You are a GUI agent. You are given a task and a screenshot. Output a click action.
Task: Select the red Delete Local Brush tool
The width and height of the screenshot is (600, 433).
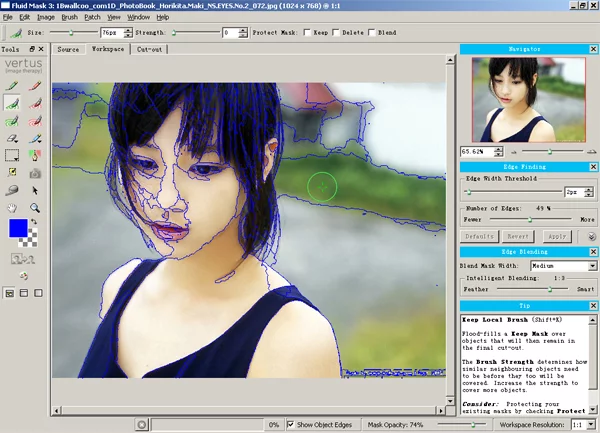click(x=35, y=103)
